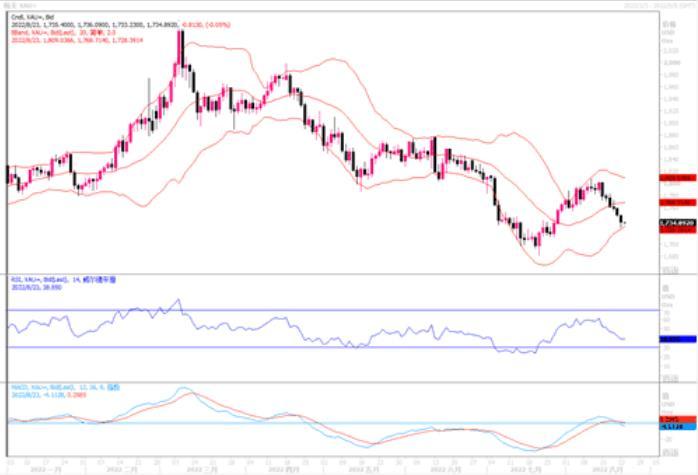Click the RSI lower oversold threshold line

tap(300, 348)
